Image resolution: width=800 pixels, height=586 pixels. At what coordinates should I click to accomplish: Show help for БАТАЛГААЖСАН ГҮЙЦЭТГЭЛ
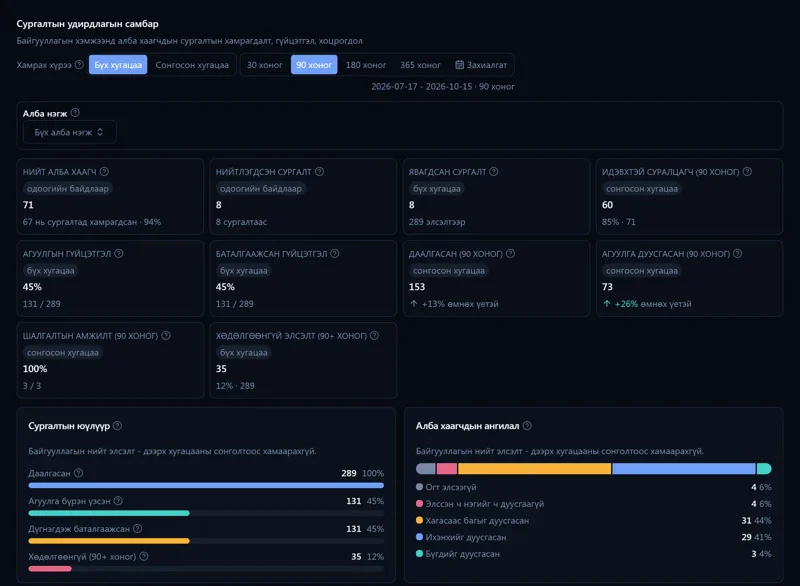tap(335, 253)
